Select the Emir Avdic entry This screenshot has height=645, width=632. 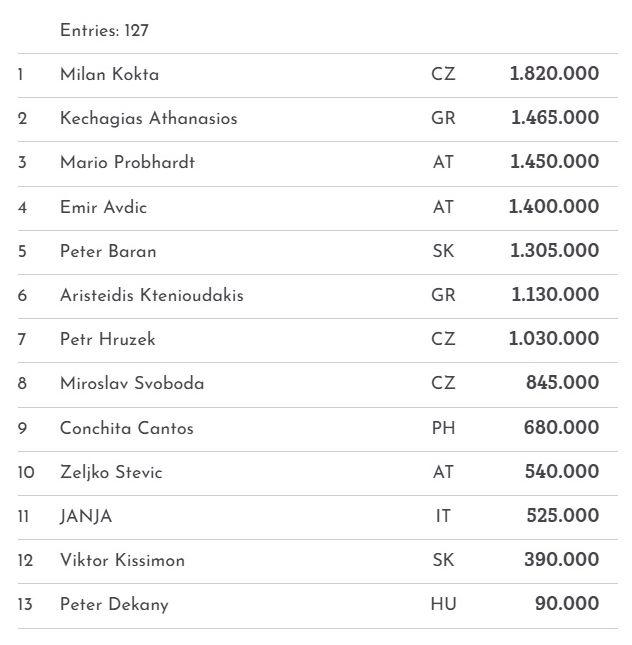point(103,207)
